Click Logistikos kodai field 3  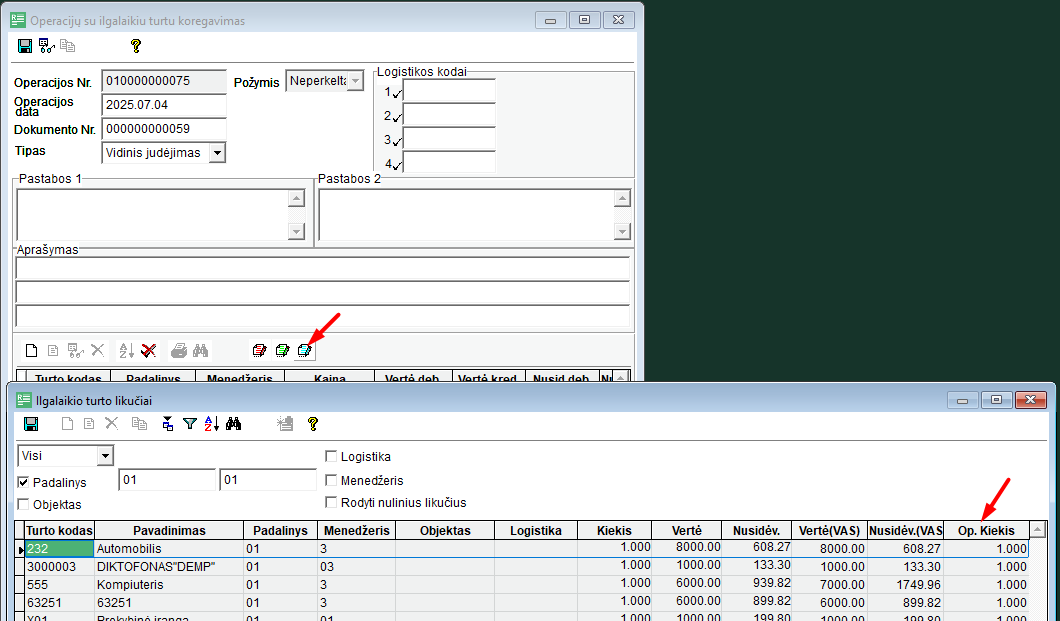coord(450,139)
